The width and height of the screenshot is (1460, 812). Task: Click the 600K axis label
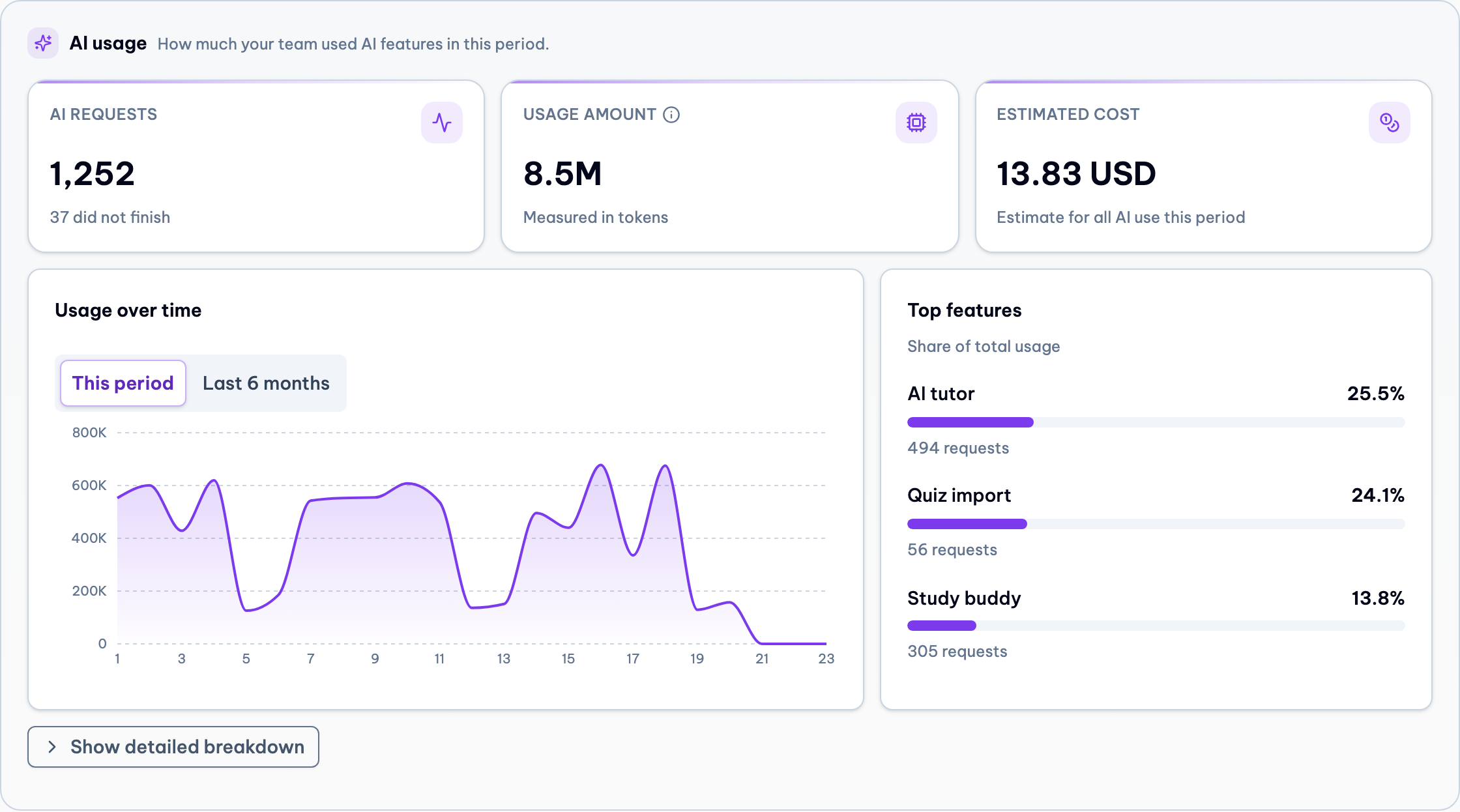coord(89,486)
